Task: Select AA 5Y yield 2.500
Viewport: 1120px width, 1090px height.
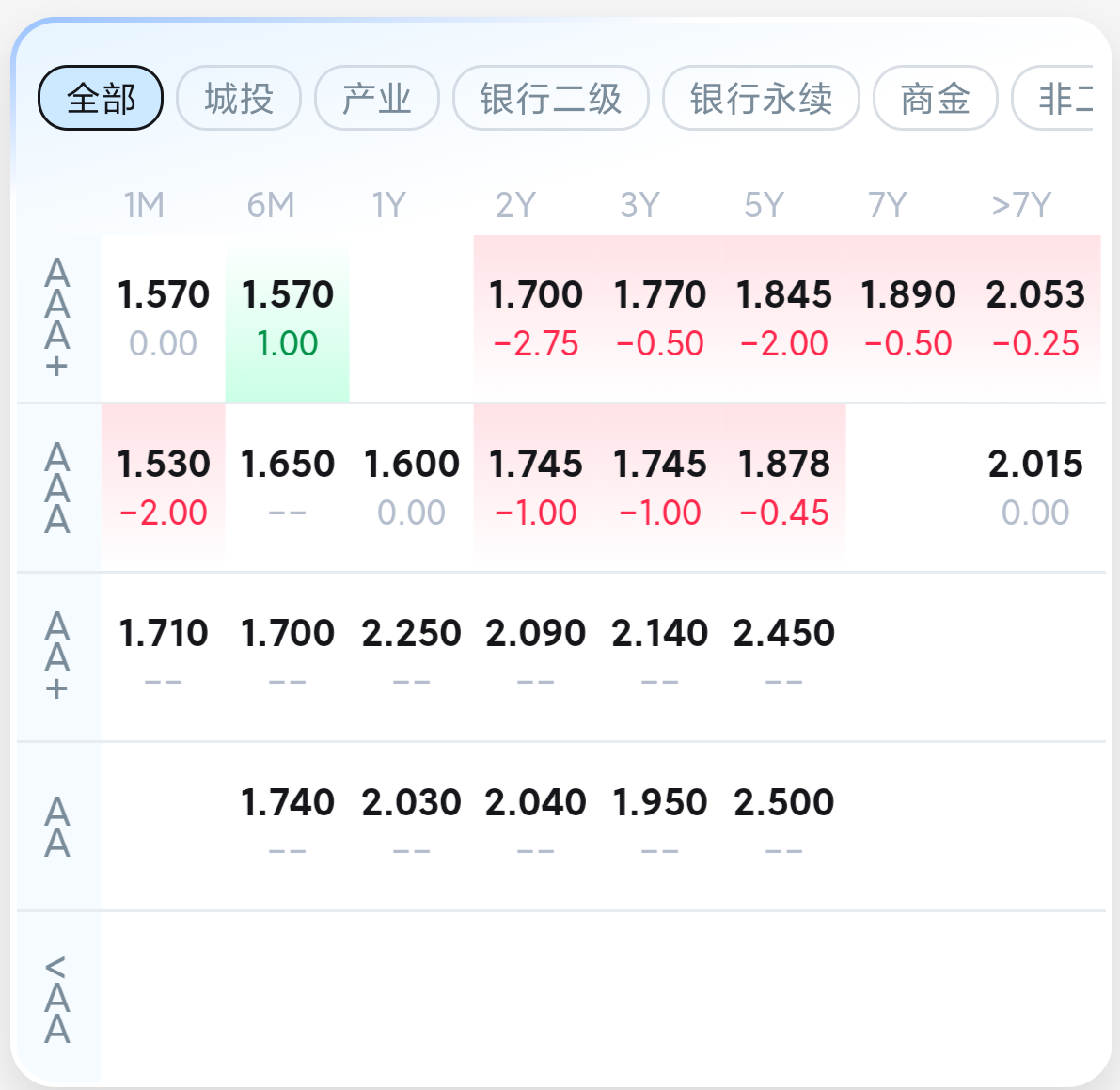Action: point(783,825)
